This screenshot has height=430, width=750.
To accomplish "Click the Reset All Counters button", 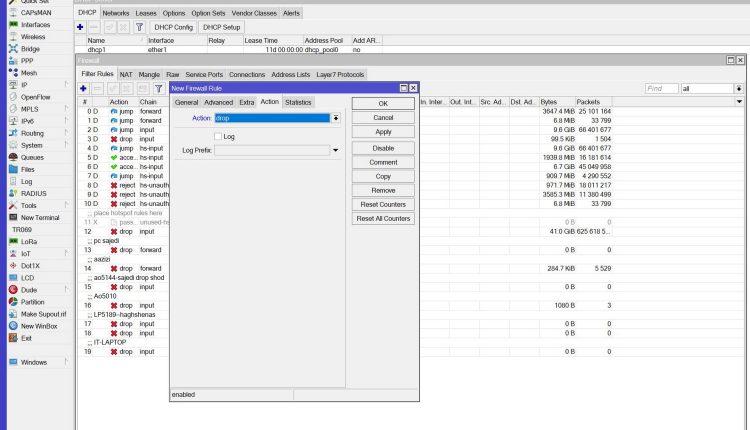I will click(382, 218).
